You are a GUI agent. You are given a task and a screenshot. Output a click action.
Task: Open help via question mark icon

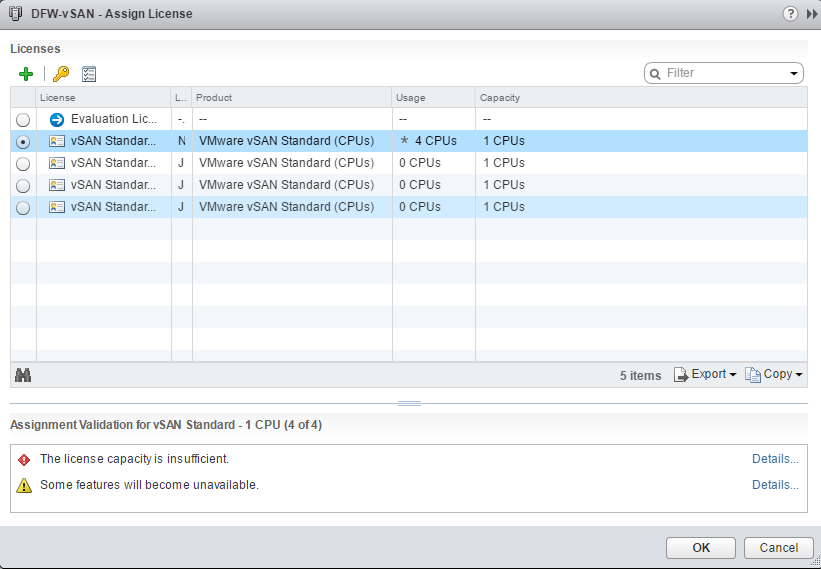point(790,14)
